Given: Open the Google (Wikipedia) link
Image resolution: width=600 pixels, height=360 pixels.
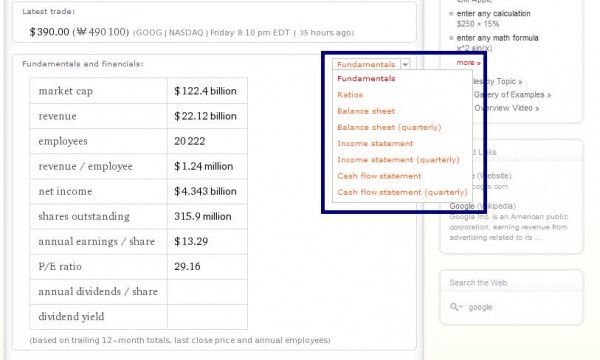Looking at the screenshot, I should pyautogui.click(x=482, y=206).
